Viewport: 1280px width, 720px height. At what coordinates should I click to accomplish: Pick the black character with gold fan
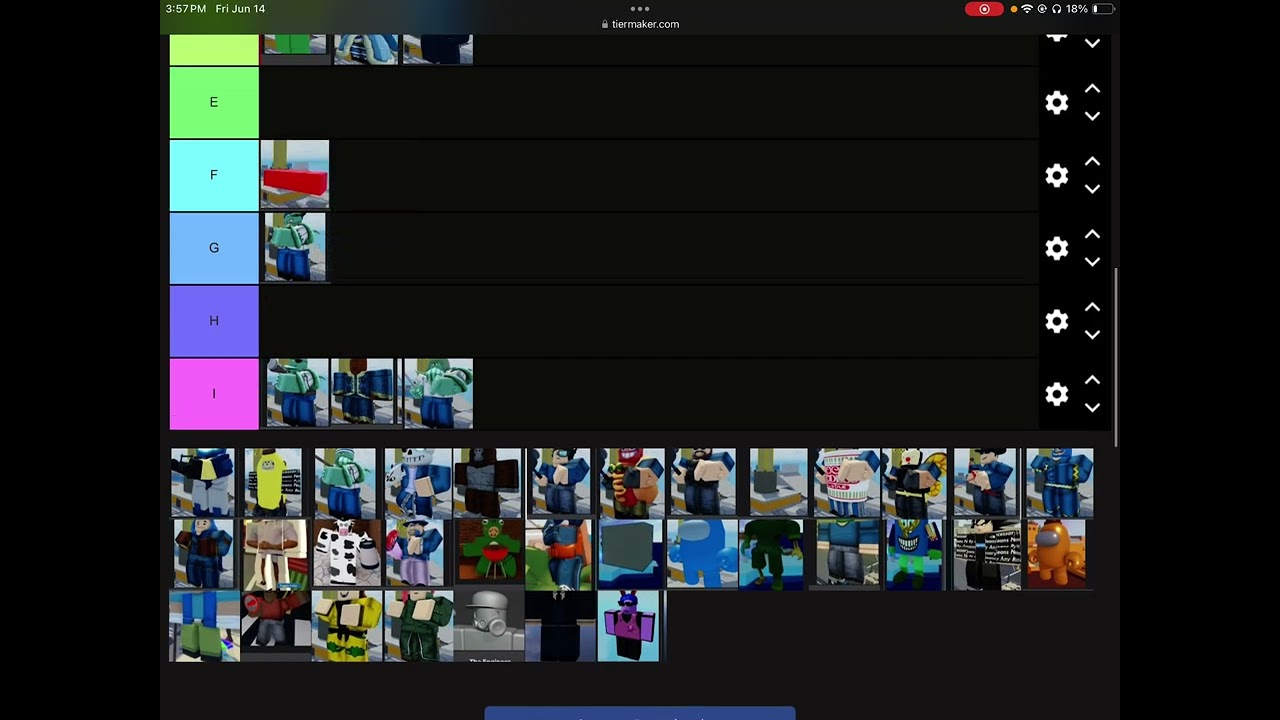(916, 483)
